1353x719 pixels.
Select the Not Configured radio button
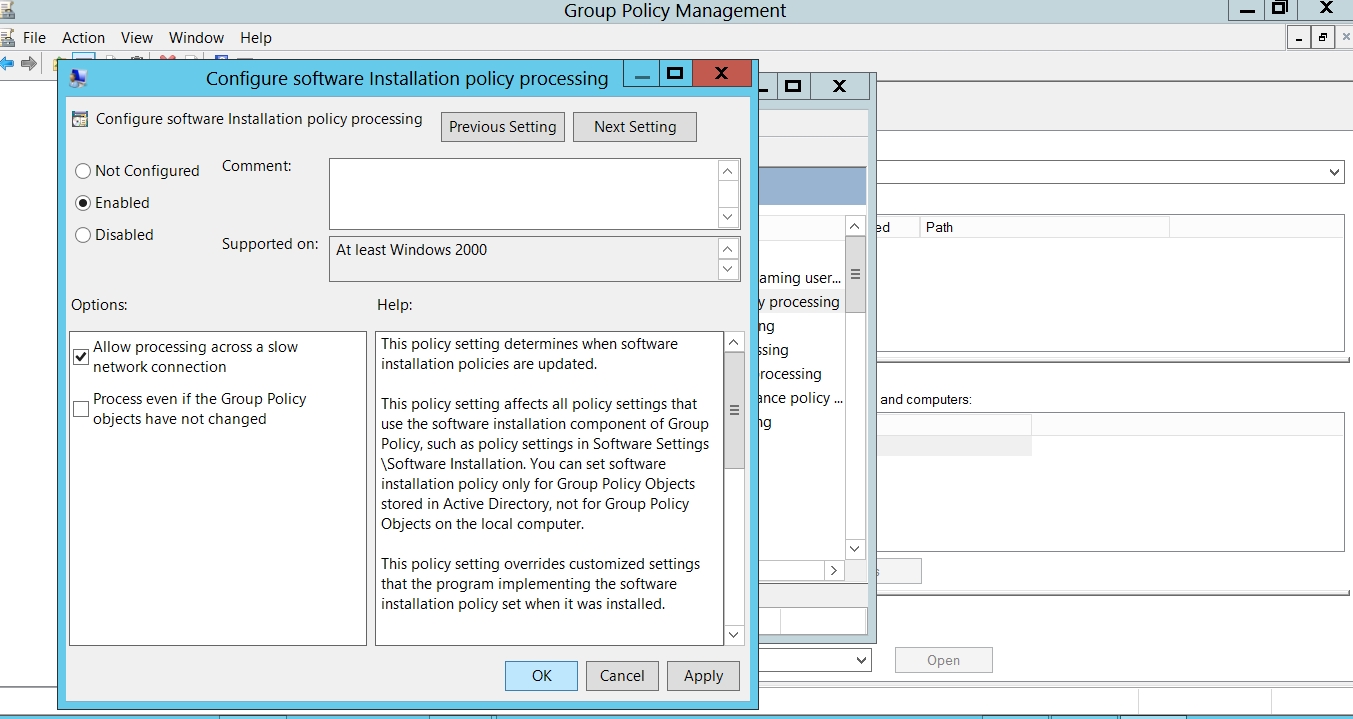click(83, 171)
